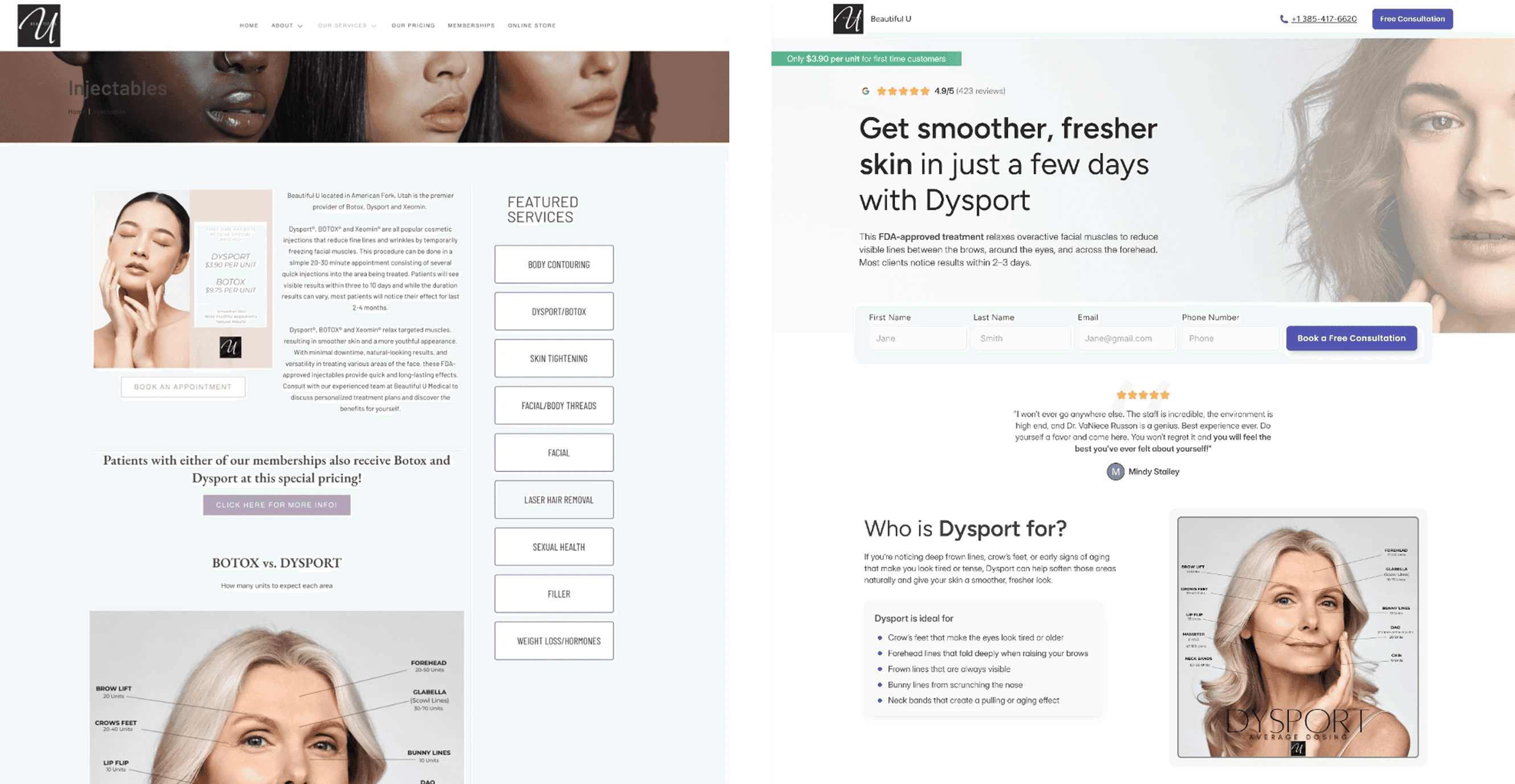
Task: Click the Google G icon near the rating
Action: pos(865,91)
